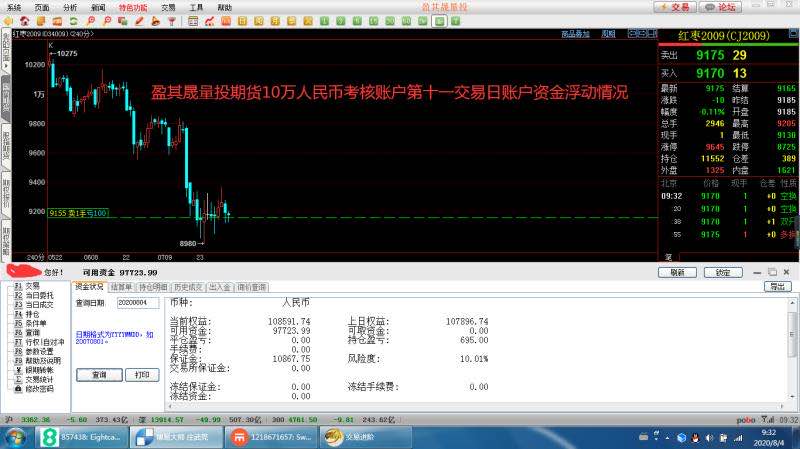The image size is (800, 449).
Task: Click the last green toolbar icon
Action: point(456,21)
